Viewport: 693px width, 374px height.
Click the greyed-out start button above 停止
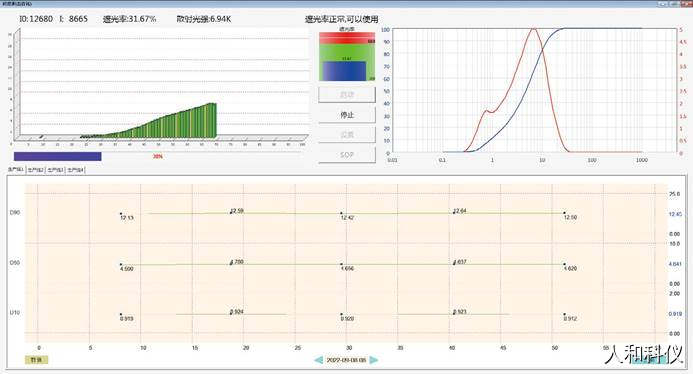click(347, 95)
